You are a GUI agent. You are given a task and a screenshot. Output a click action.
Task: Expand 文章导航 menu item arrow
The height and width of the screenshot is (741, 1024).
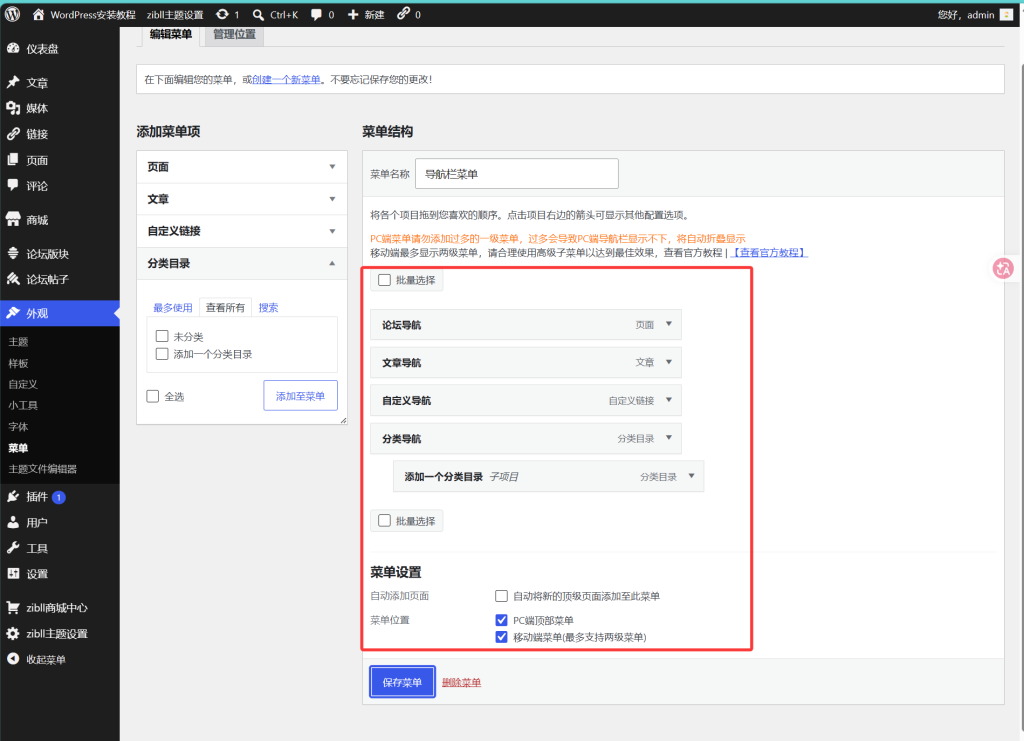669,362
